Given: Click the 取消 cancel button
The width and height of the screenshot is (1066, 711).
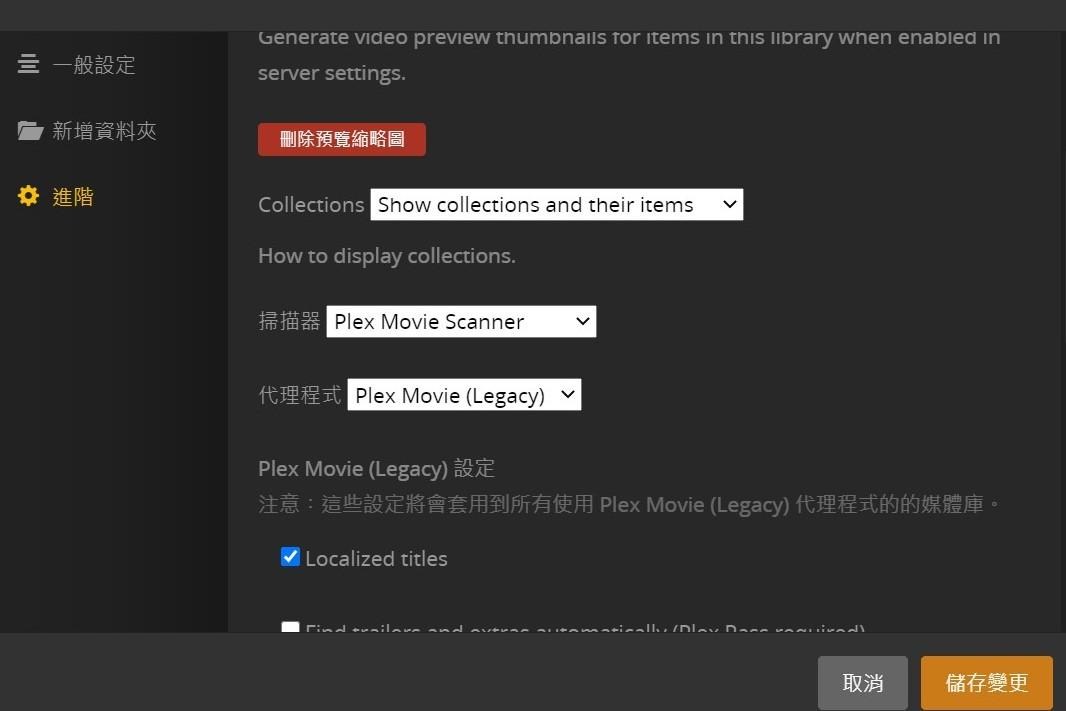Looking at the screenshot, I should 862,683.
